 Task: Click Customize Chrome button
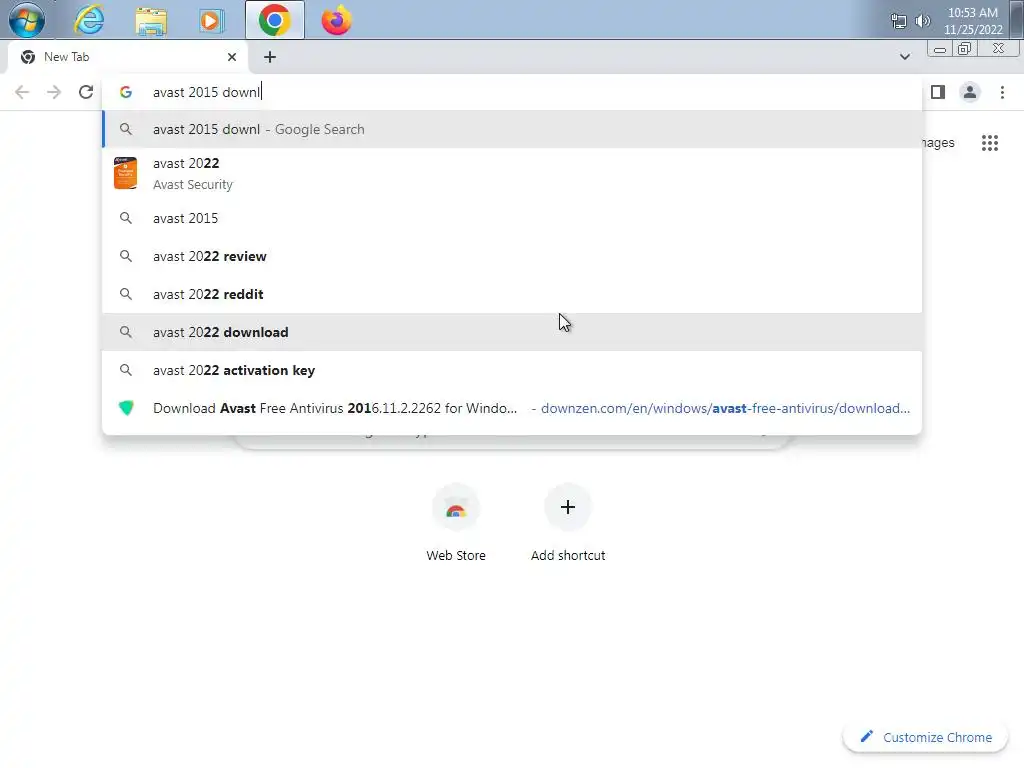click(925, 737)
